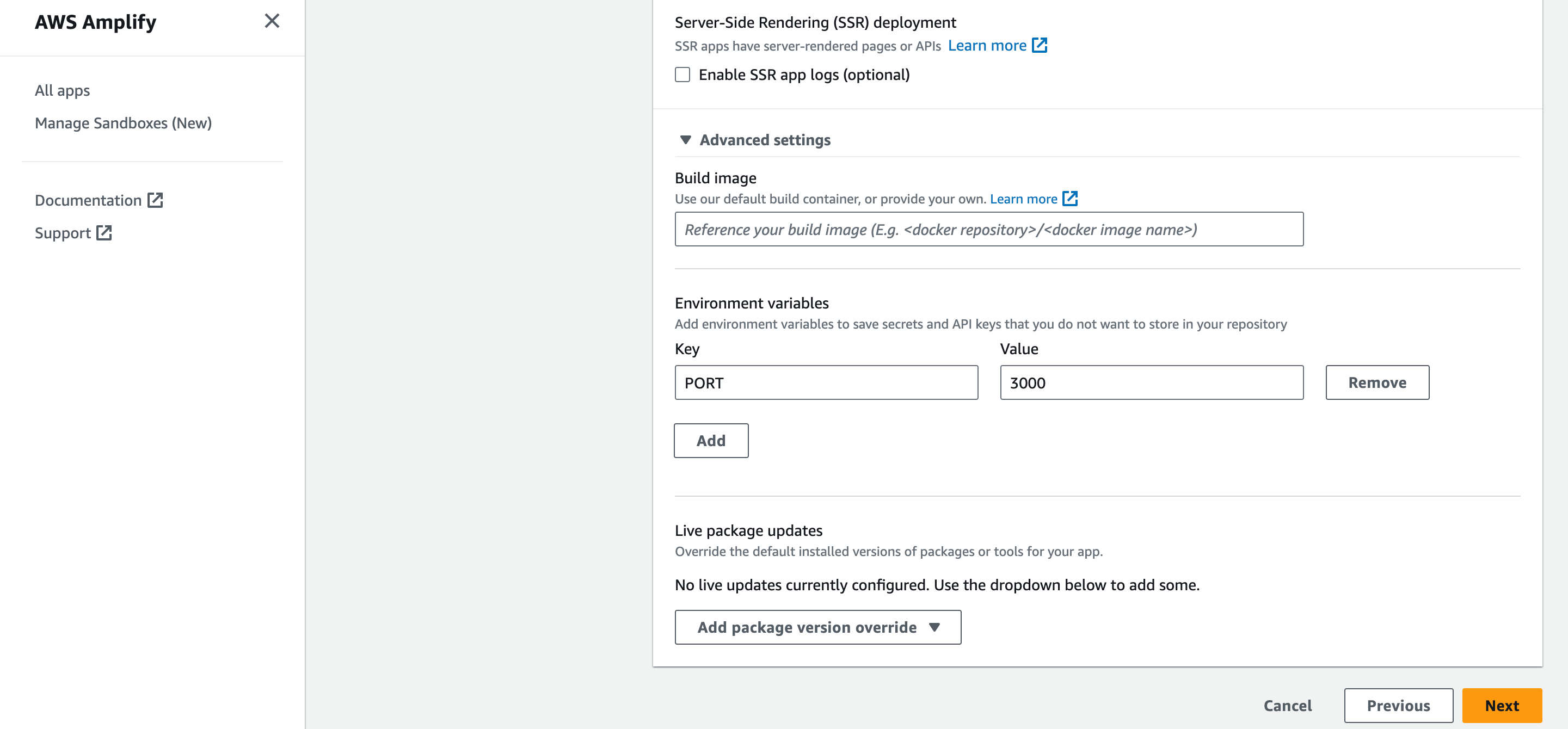Select the Manage Sandboxes menu item
Screen dimensions: 1568x729
pos(123,123)
